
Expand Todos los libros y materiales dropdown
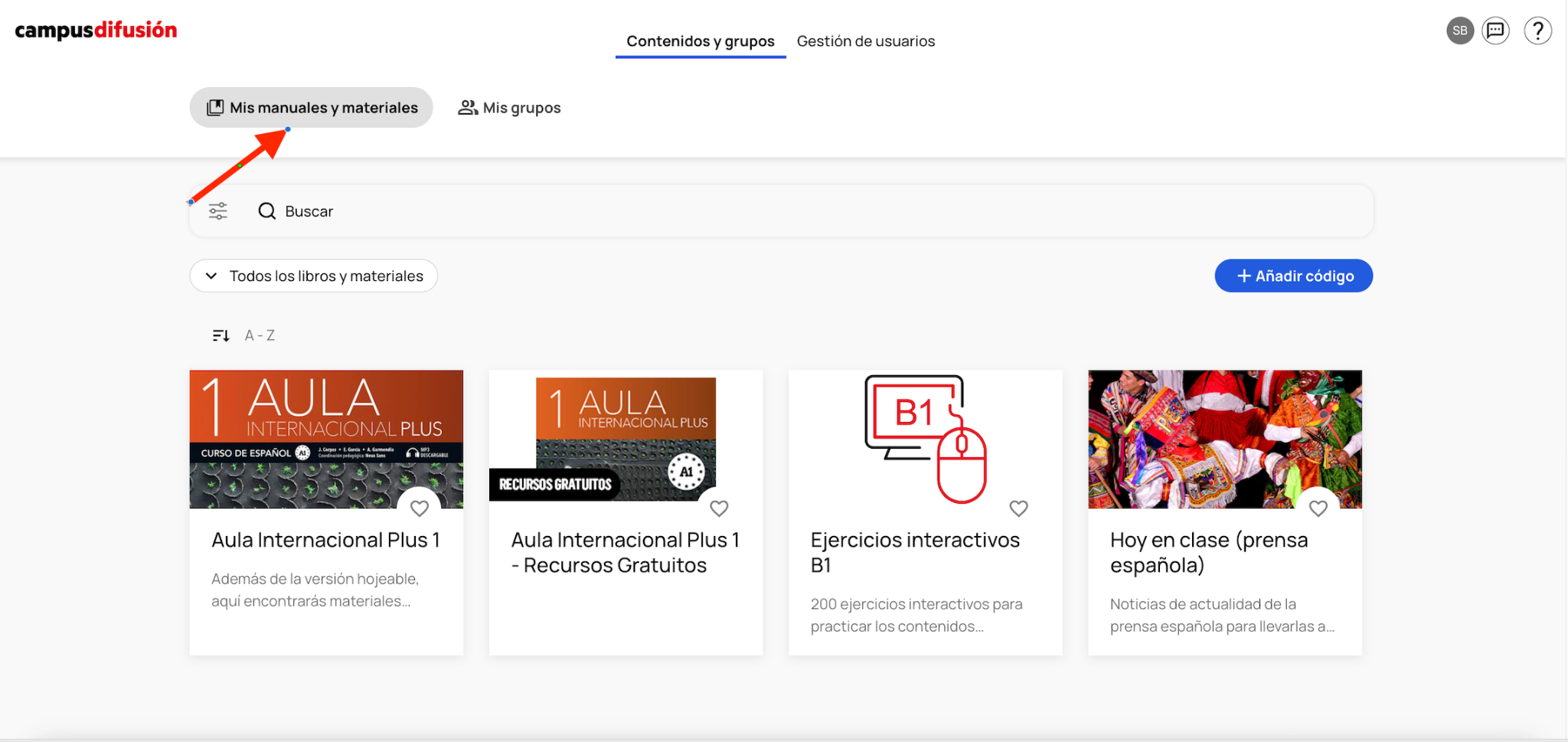point(314,276)
